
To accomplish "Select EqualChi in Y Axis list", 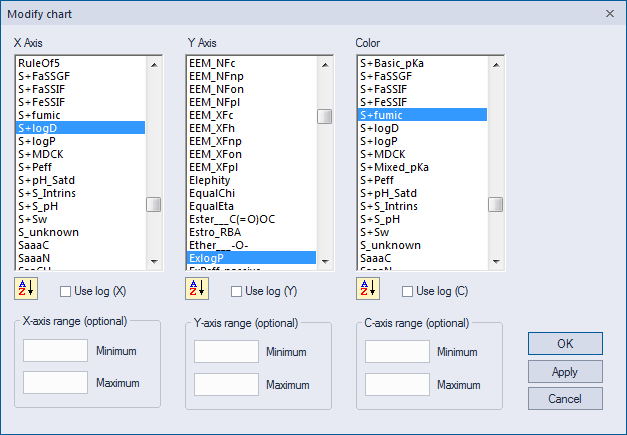I will coord(252,193).
